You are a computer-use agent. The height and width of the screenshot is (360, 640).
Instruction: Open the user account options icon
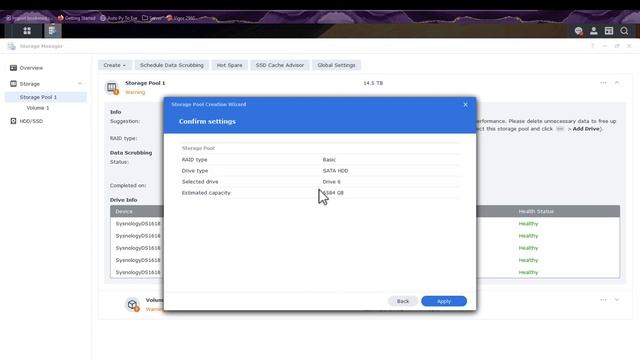click(x=593, y=31)
